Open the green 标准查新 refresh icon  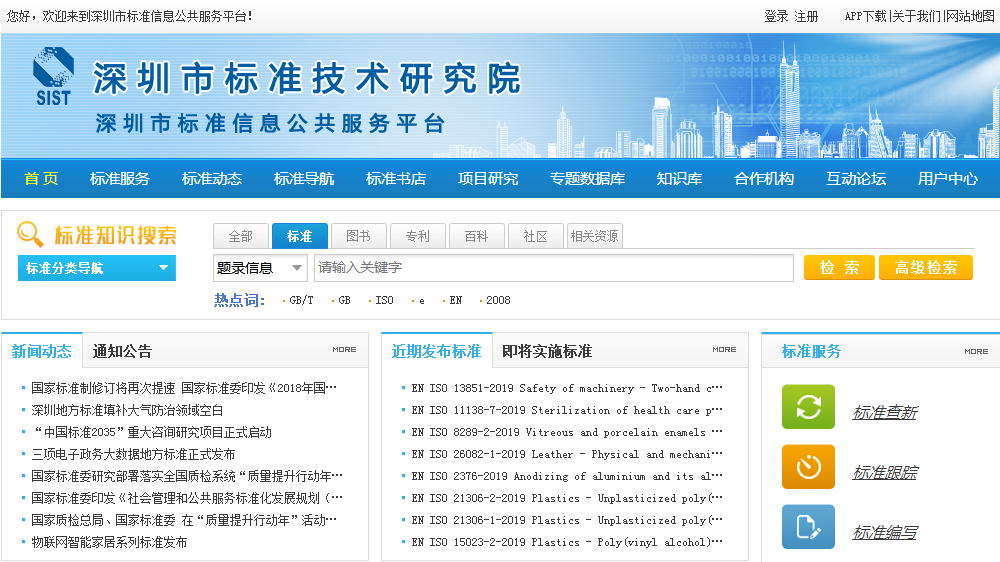[808, 408]
